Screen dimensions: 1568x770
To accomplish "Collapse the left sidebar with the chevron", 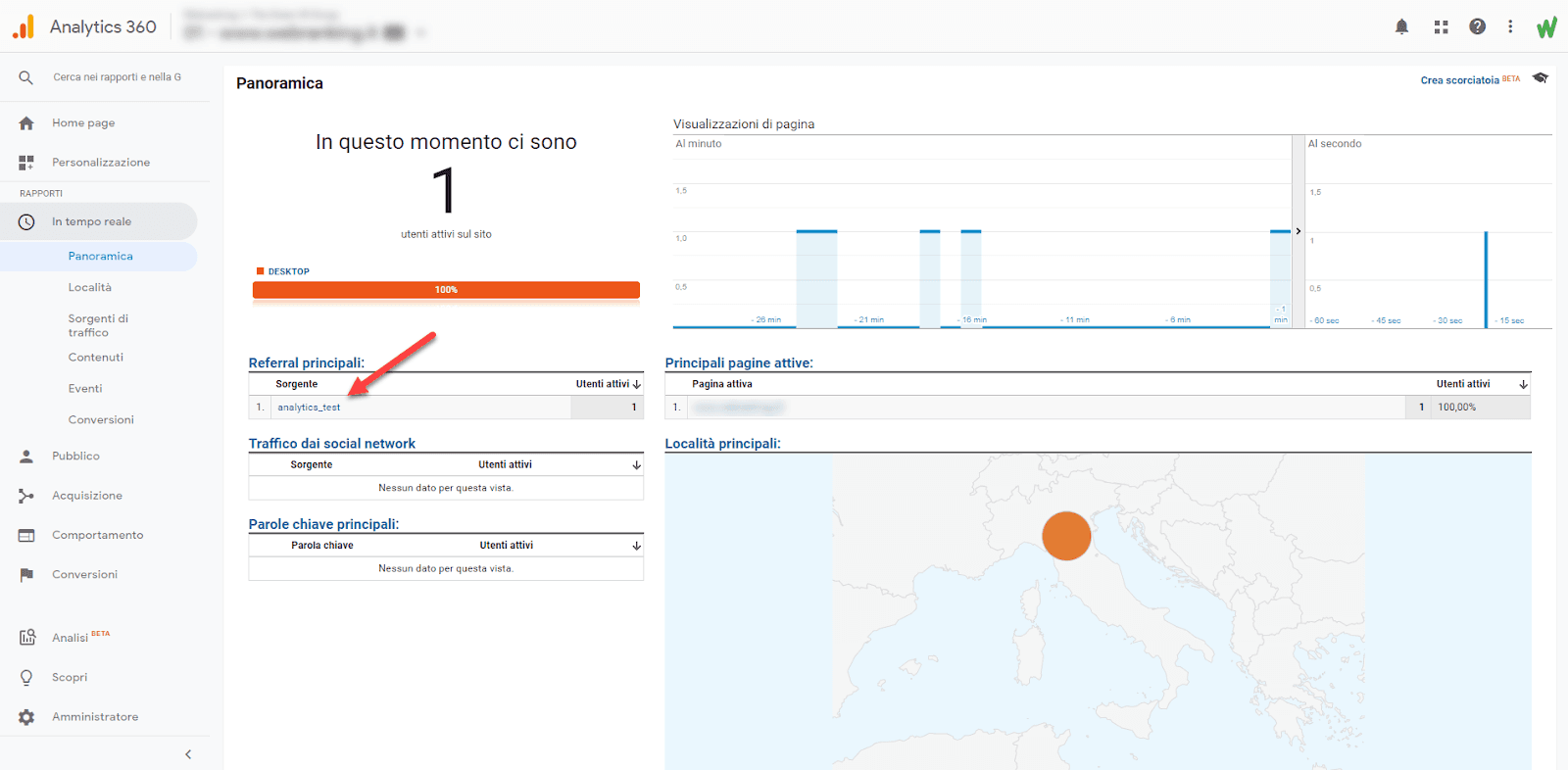I will [188, 754].
